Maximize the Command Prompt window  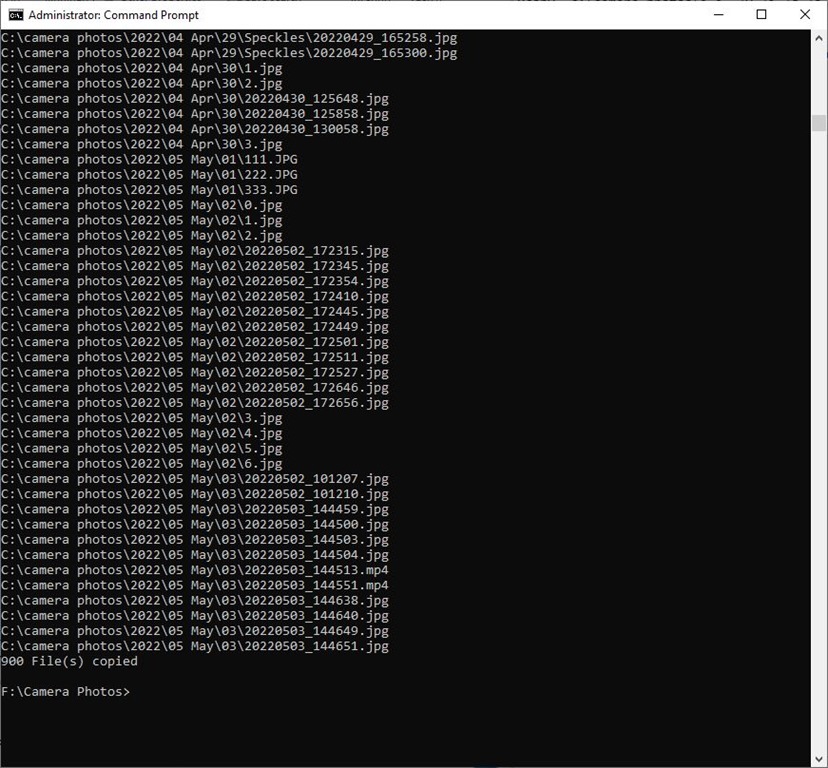[761, 15]
